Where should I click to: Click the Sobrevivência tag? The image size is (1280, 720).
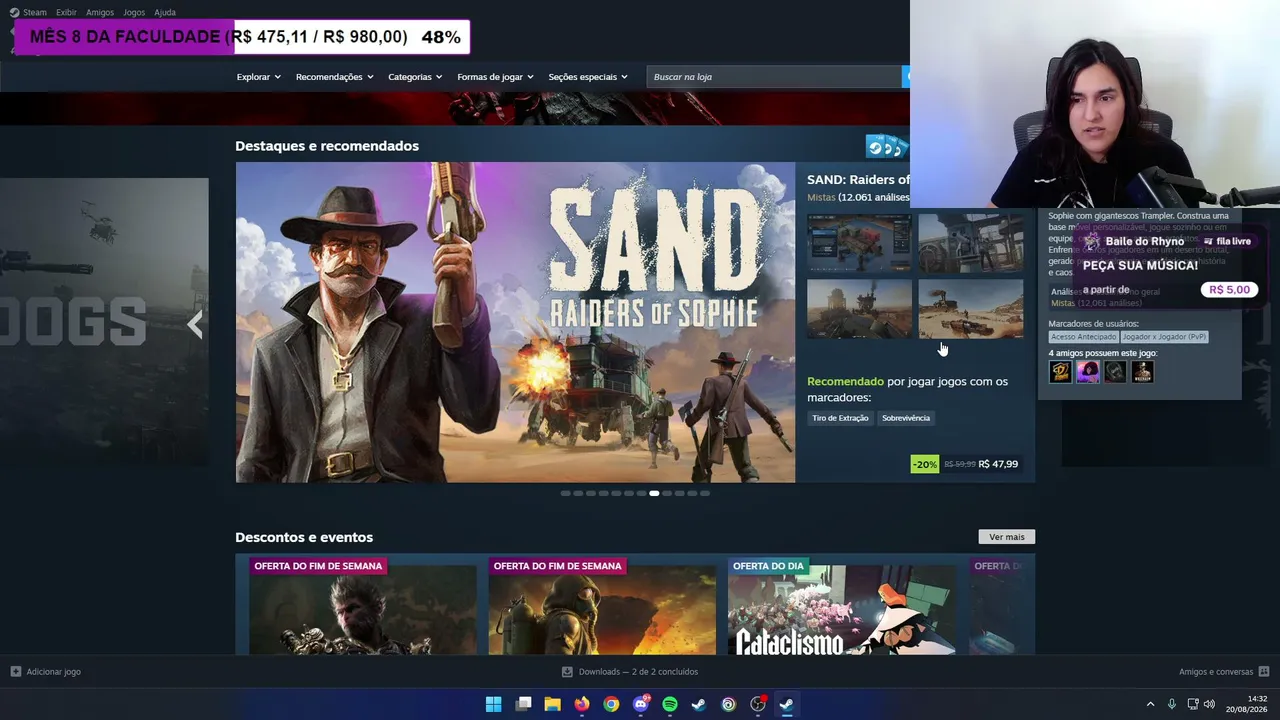click(x=906, y=418)
